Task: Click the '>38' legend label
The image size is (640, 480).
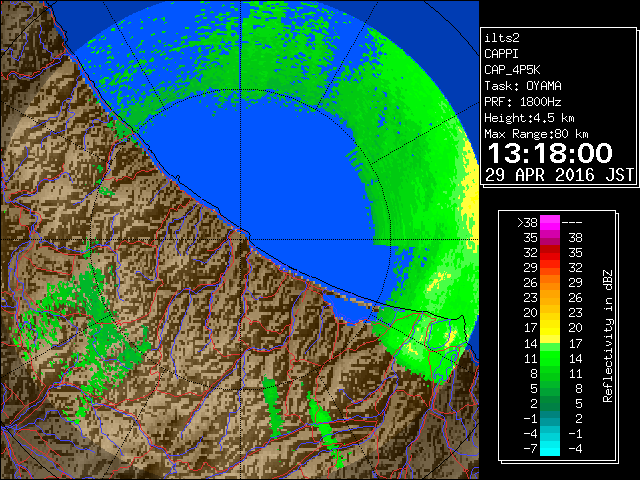Action: click(x=527, y=222)
